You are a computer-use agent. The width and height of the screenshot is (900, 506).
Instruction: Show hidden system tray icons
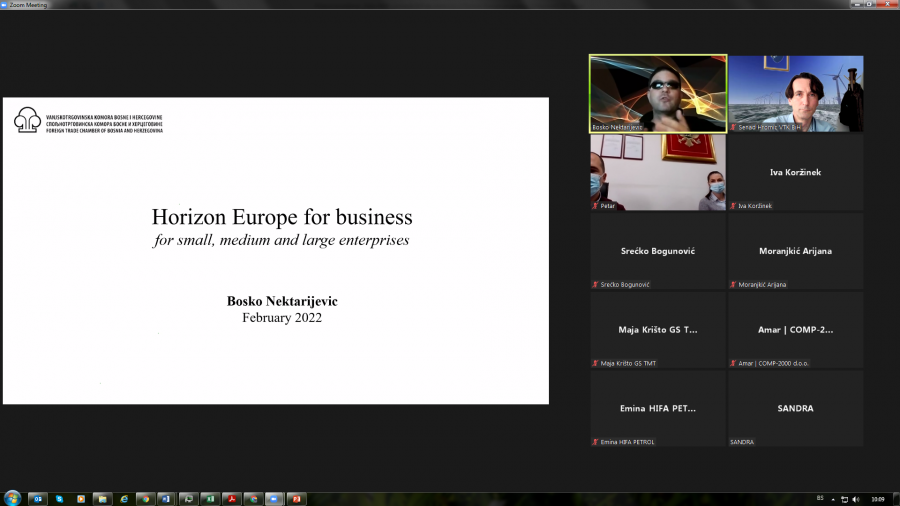pyautogui.click(x=833, y=499)
